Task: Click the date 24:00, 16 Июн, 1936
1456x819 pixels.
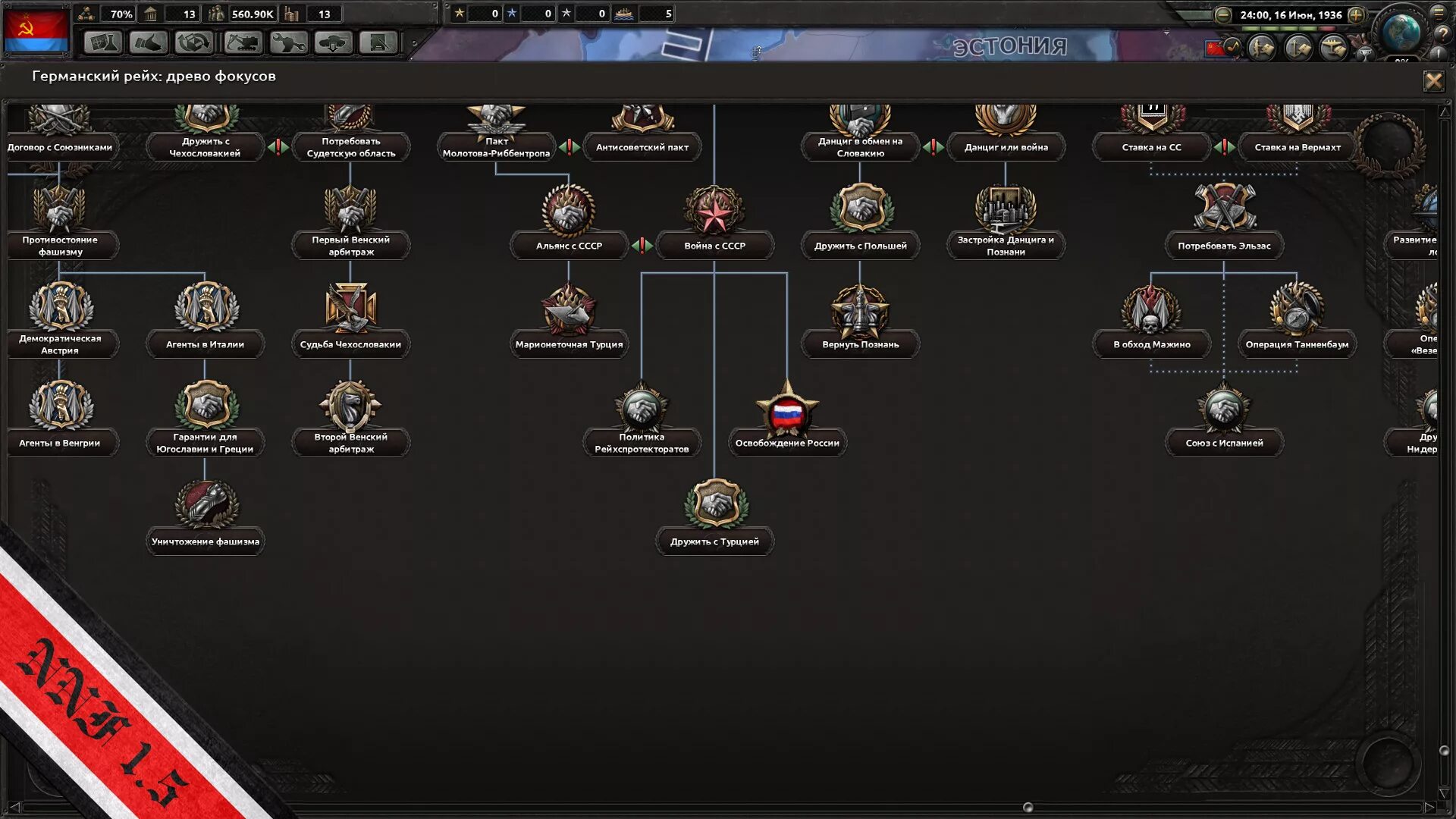Action: tap(1291, 14)
